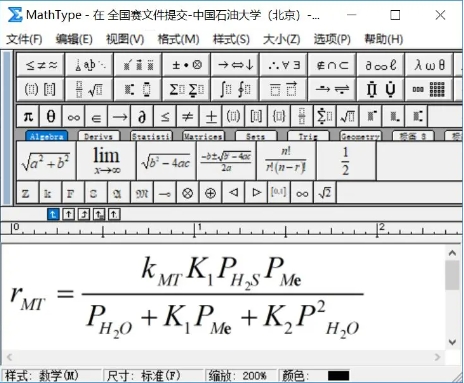The height and width of the screenshot is (383, 464).
Task: Click the vertical scrollbar up arrow
Action: tap(452, 253)
